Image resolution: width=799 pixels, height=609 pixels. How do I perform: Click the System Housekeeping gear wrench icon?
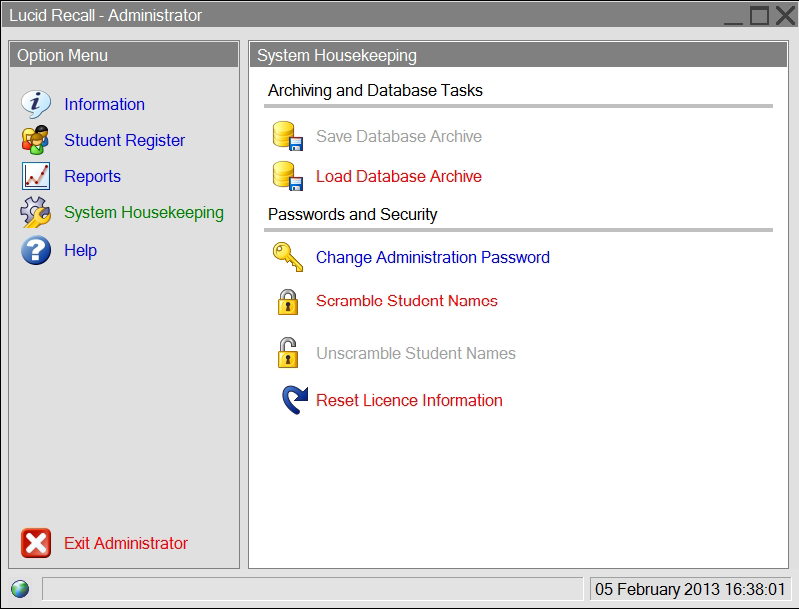36,212
